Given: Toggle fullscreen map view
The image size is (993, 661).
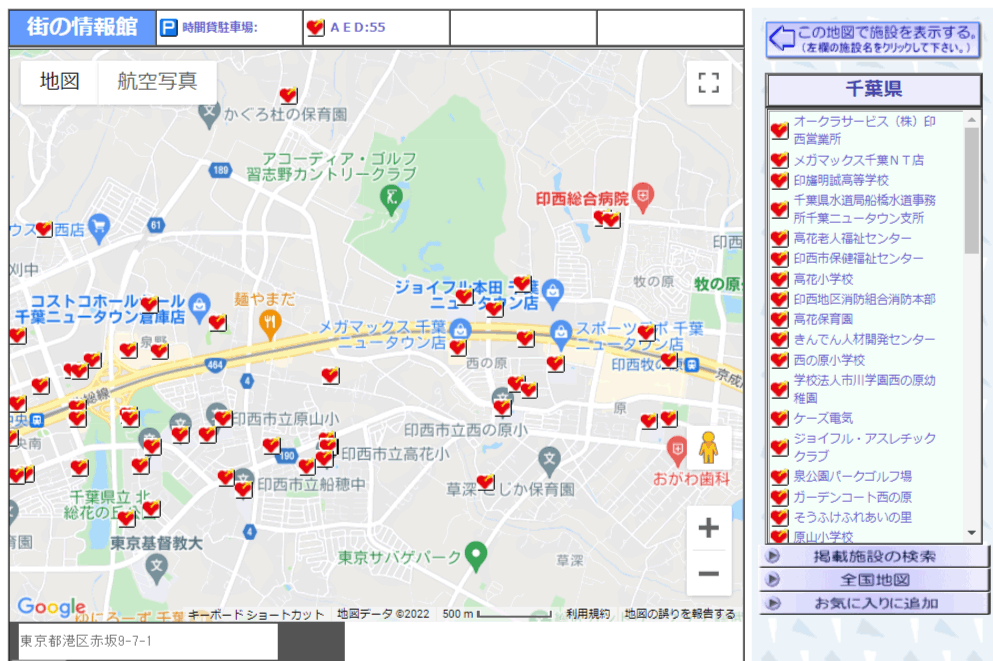Looking at the screenshot, I should pos(709,82).
